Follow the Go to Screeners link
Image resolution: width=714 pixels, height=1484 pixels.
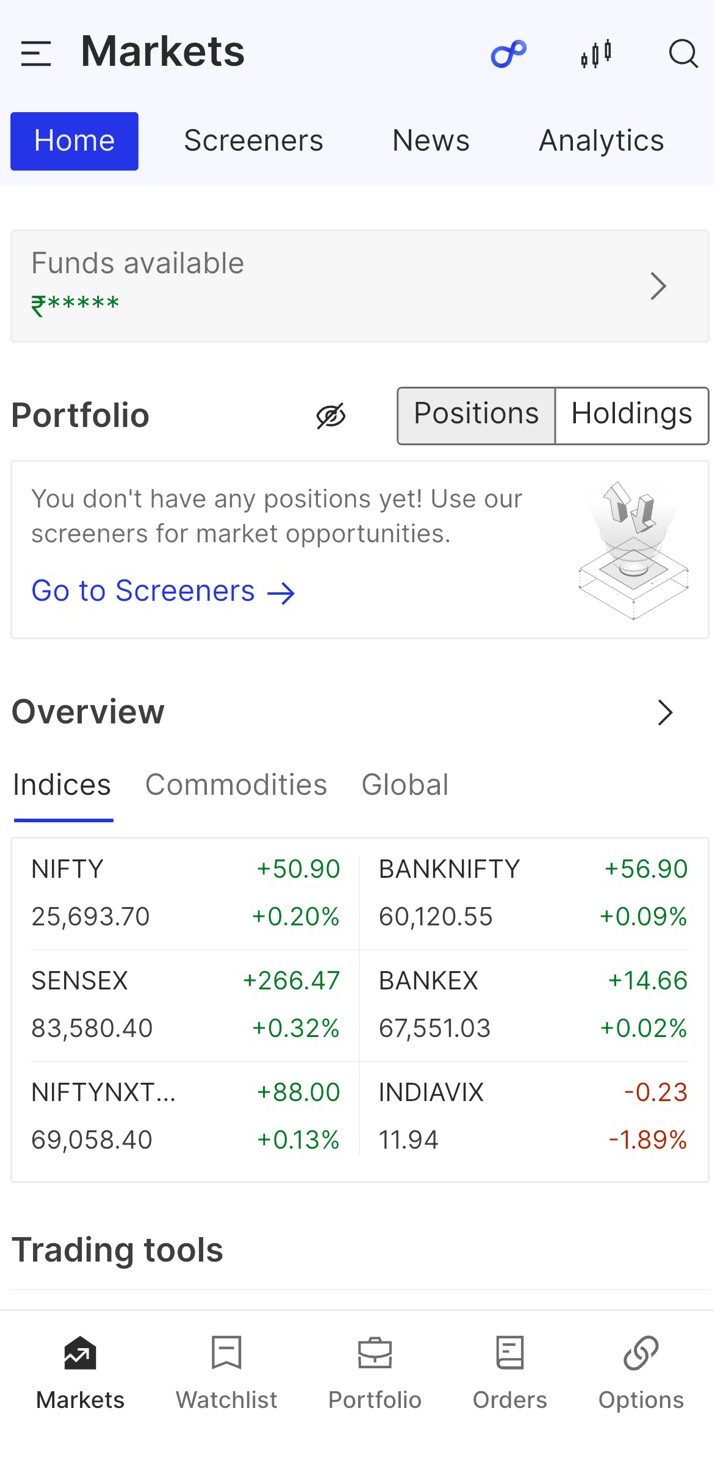[x=163, y=592]
